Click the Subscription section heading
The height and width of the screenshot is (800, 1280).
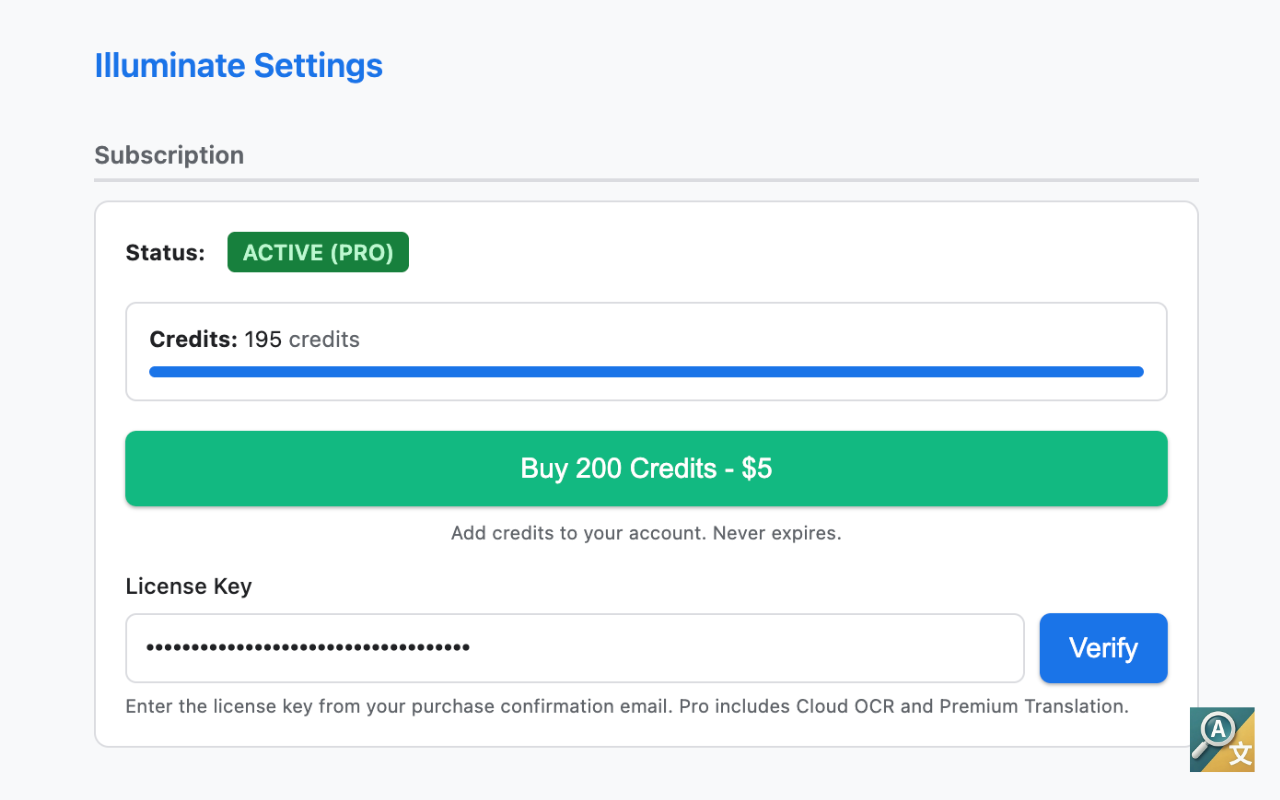[x=169, y=155]
